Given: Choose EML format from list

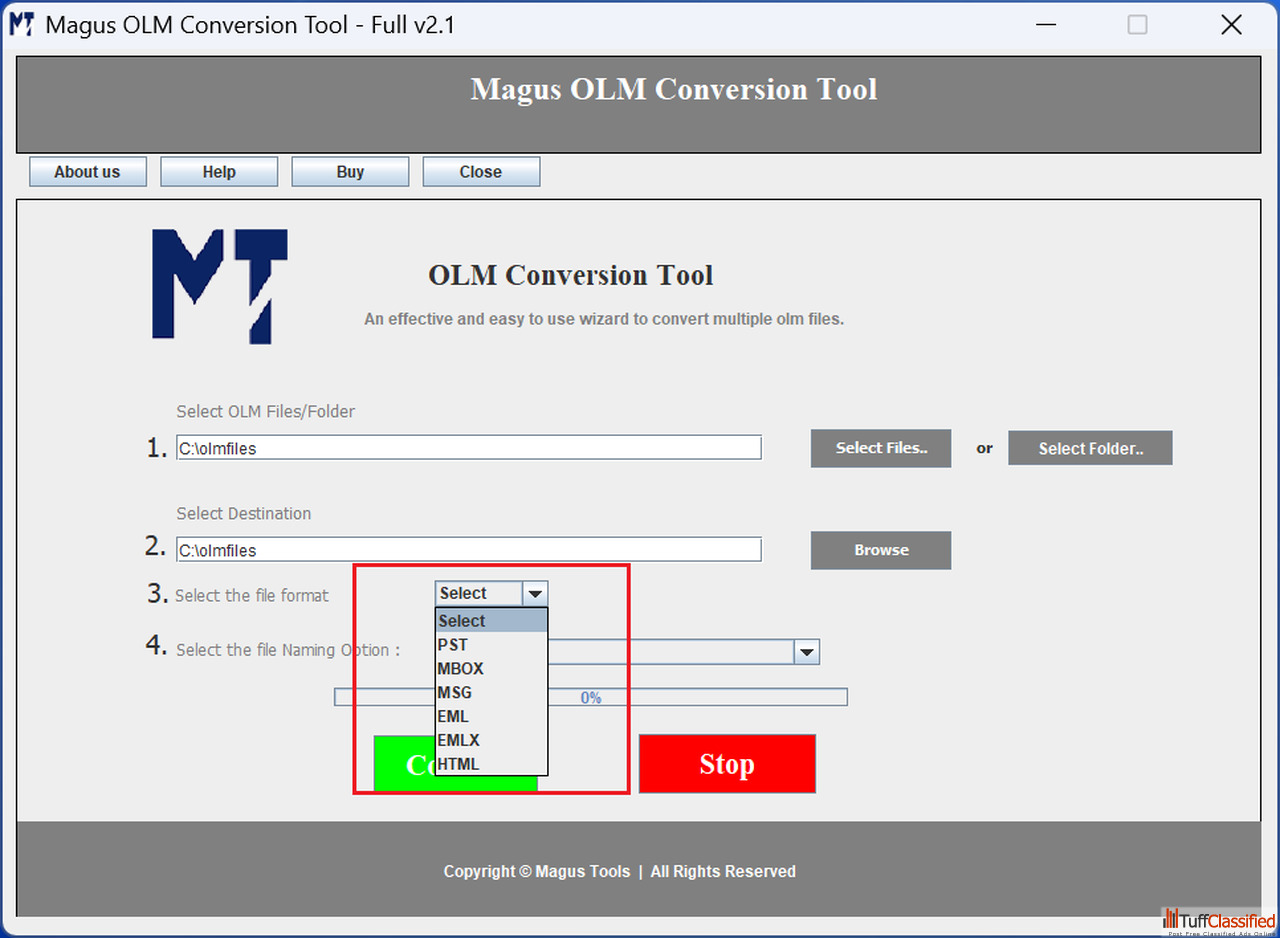Looking at the screenshot, I should pos(491,717).
